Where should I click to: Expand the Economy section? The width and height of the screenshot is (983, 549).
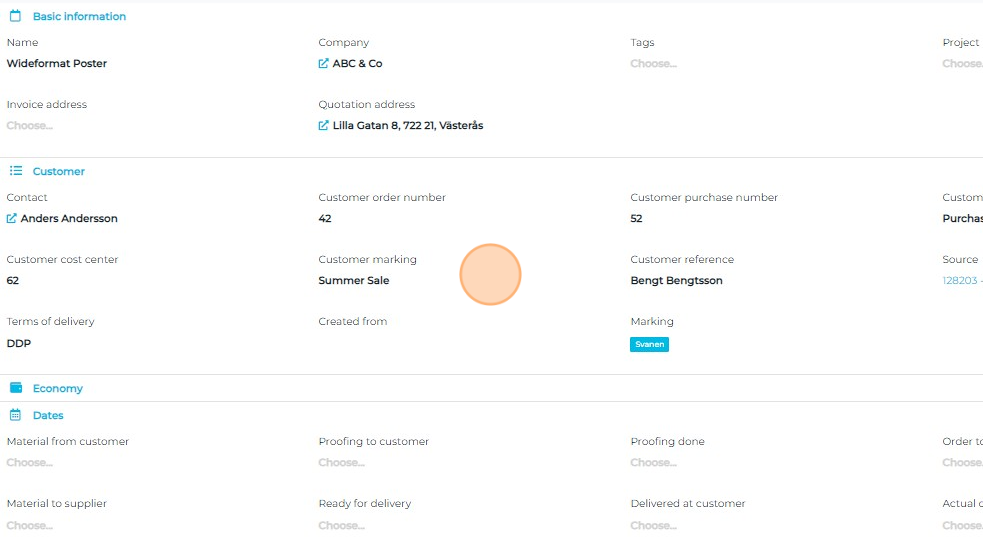[57, 388]
